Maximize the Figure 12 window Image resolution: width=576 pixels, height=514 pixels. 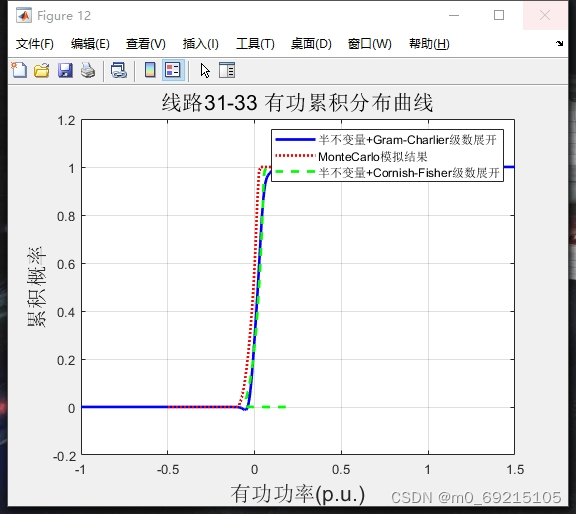click(x=499, y=15)
